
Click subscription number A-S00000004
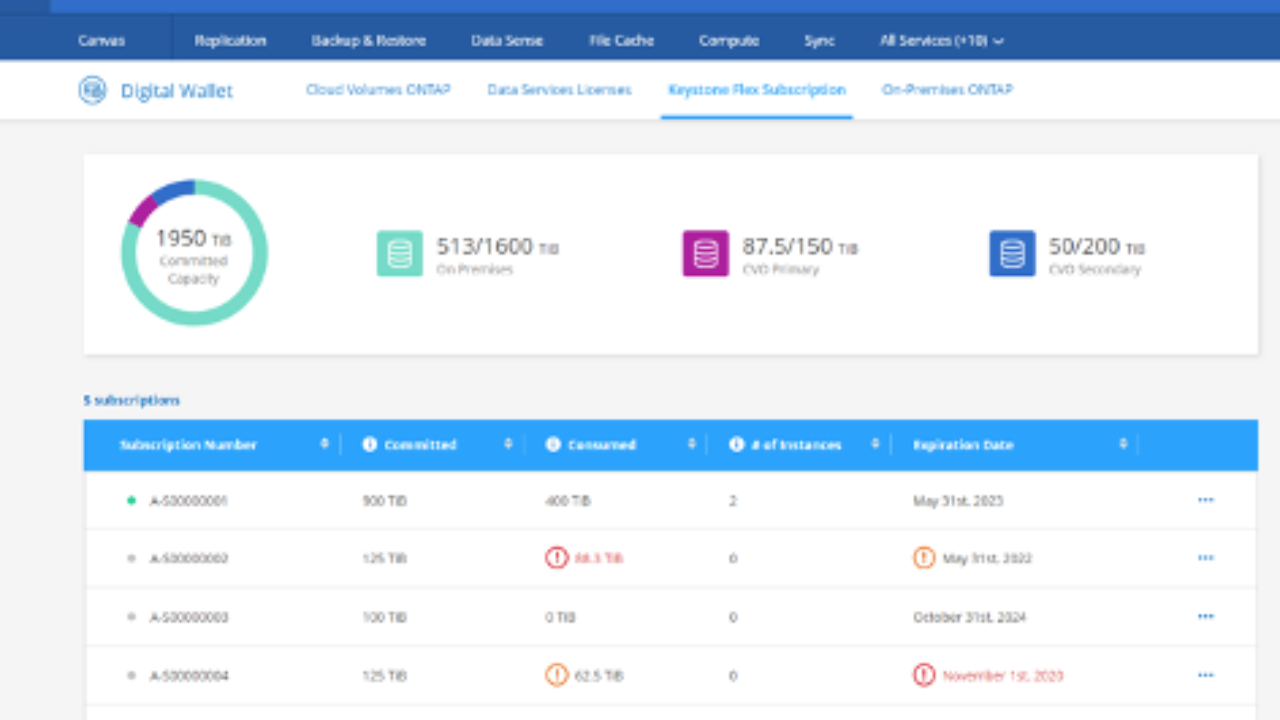tap(189, 675)
